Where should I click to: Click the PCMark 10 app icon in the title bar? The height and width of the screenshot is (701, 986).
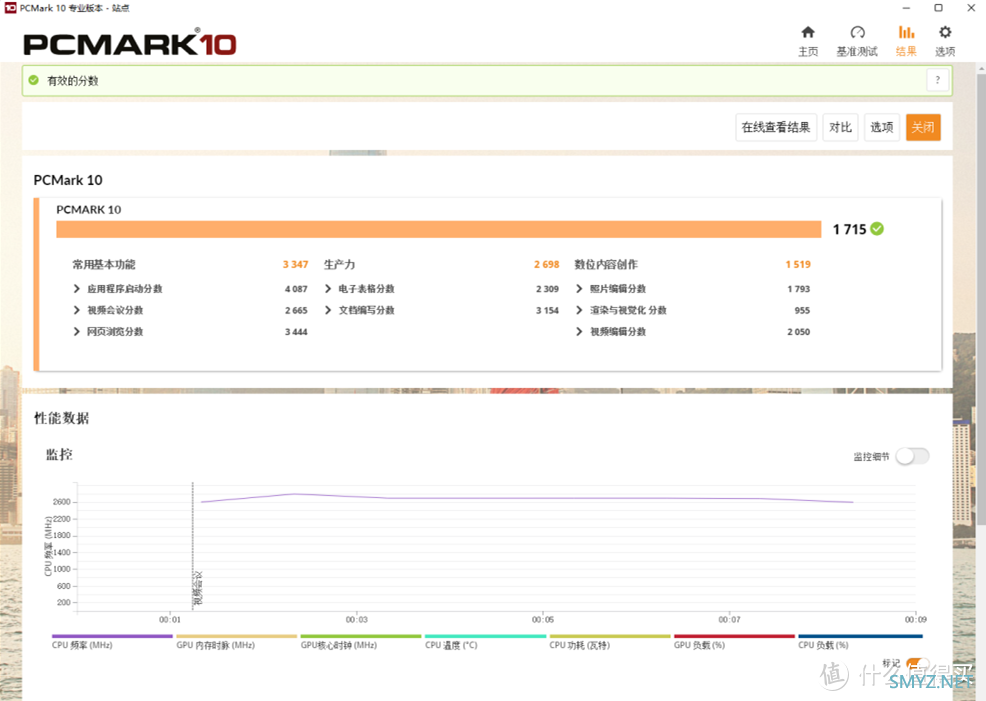(10, 8)
